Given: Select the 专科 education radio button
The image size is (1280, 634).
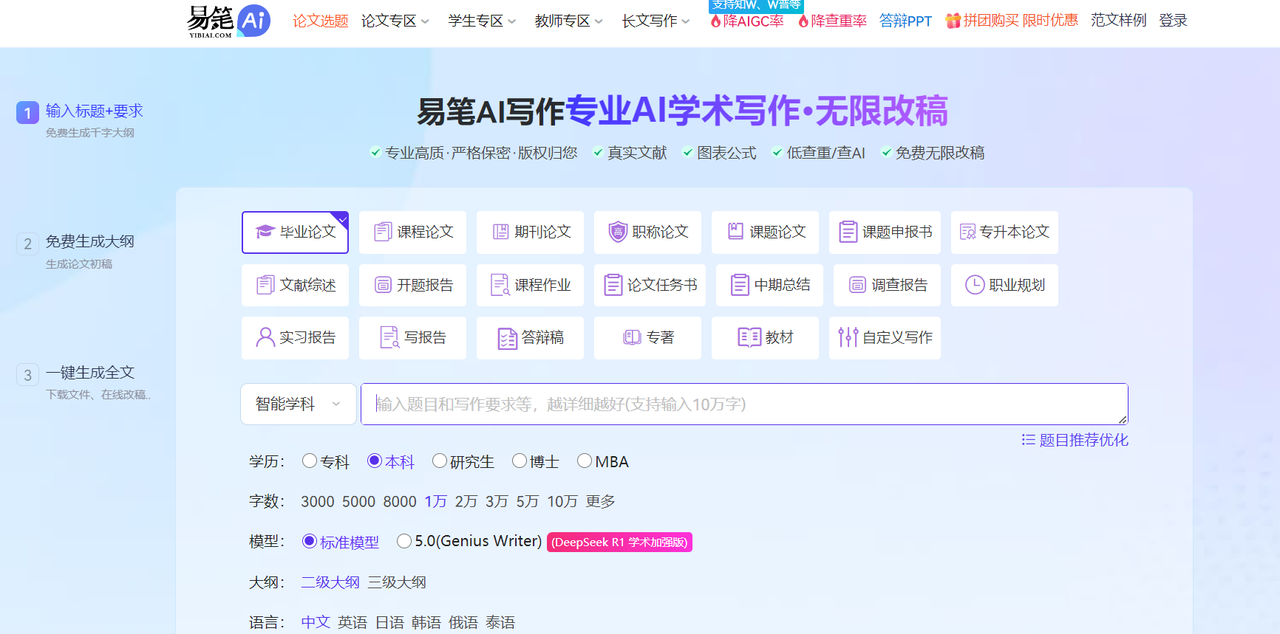Looking at the screenshot, I should tap(309, 461).
